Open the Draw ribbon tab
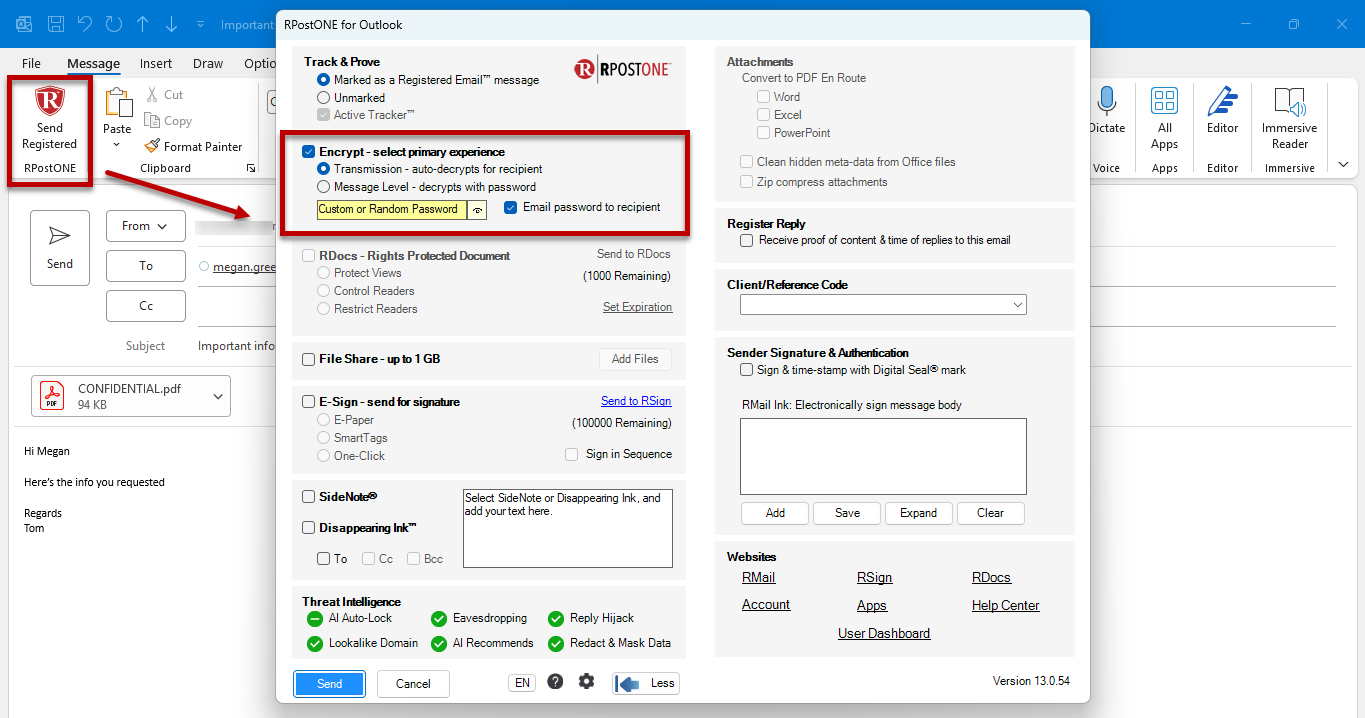The height and width of the screenshot is (718, 1365). click(208, 63)
